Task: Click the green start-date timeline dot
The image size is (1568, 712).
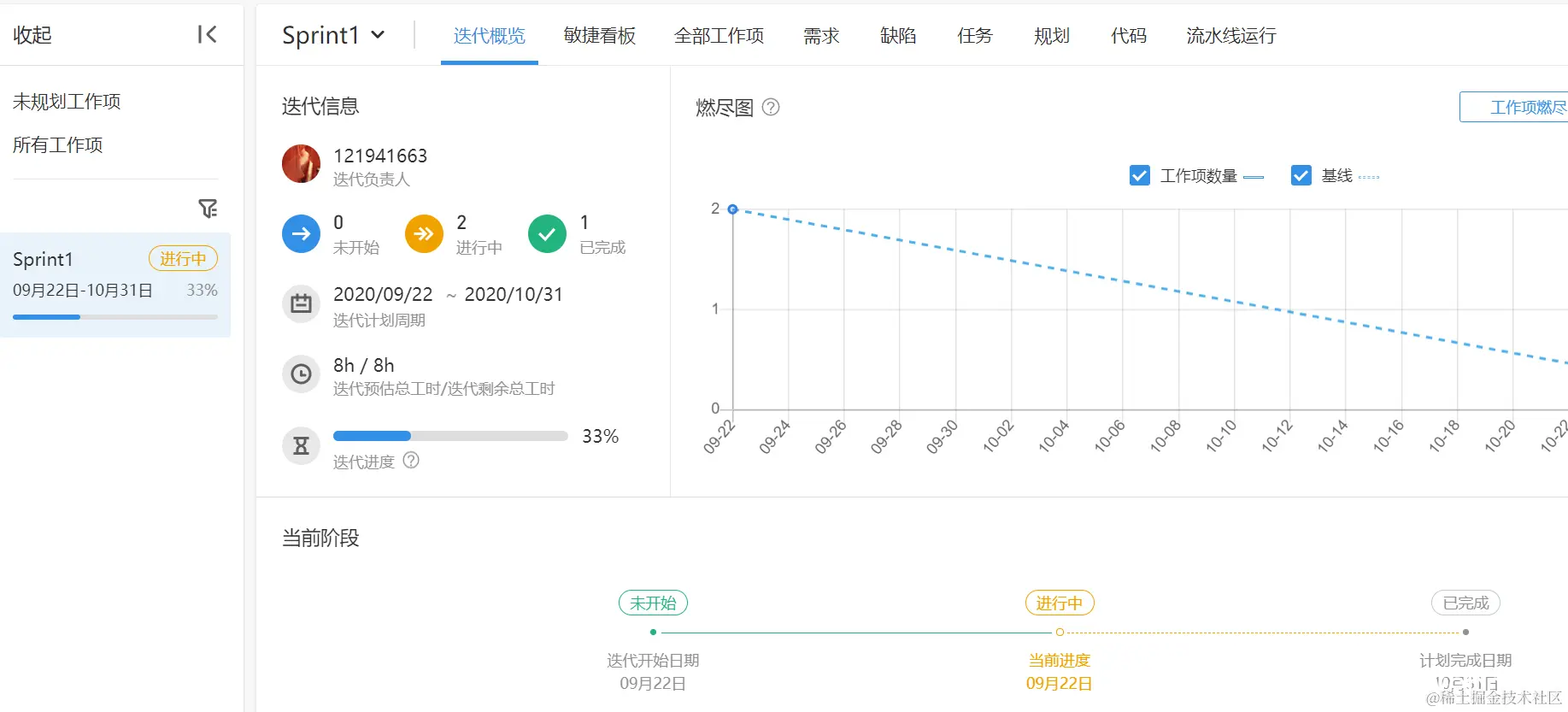Action: (653, 633)
